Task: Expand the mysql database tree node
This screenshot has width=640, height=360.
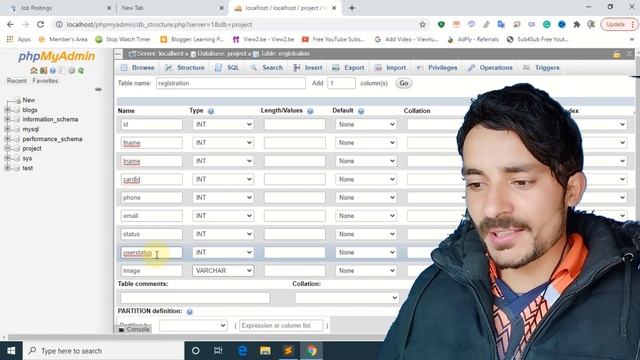Action: 7,129
